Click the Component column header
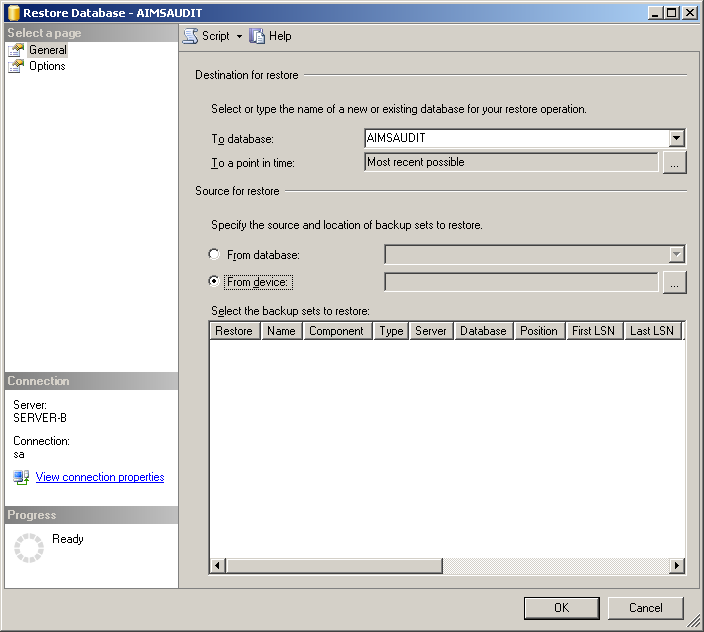The height and width of the screenshot is (632, 704). point(336,331)
